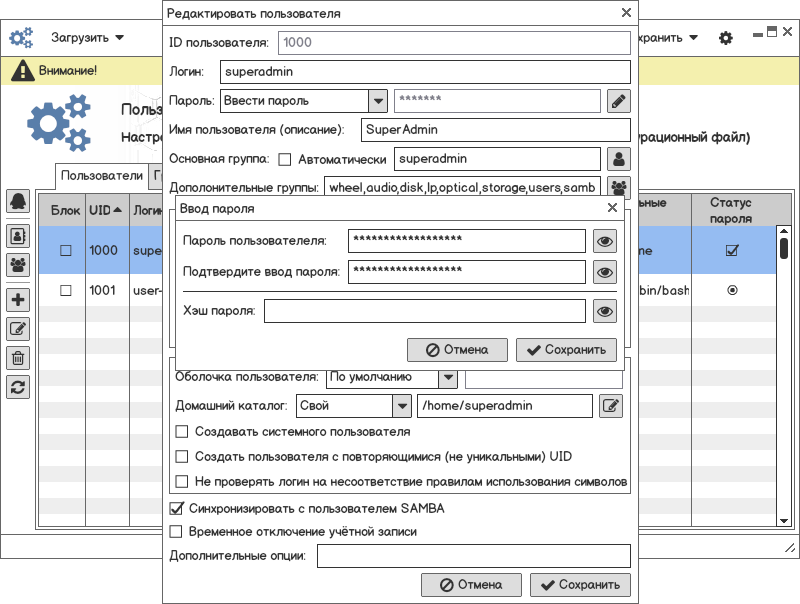
Task: Minimize the main window
Action: pos(758,34)
